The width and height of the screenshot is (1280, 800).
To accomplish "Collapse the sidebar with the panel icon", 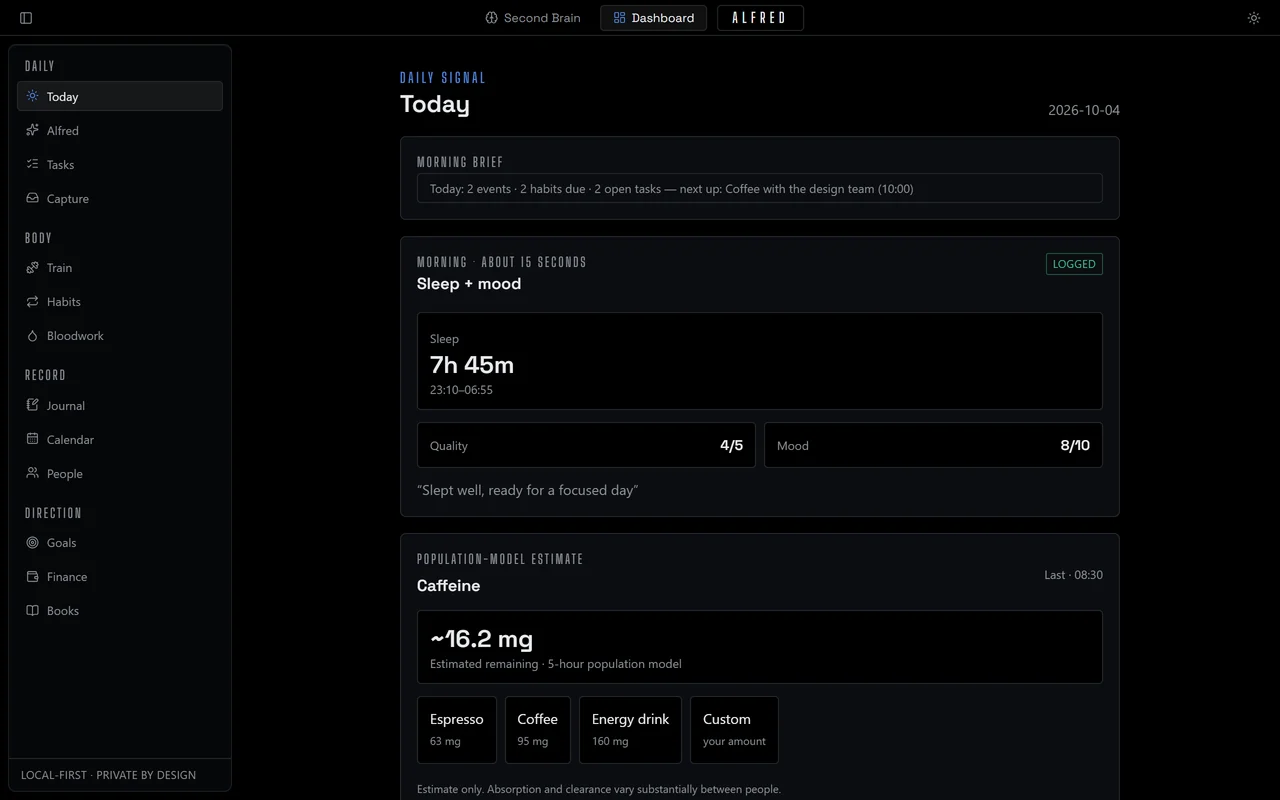I will 26,18.
